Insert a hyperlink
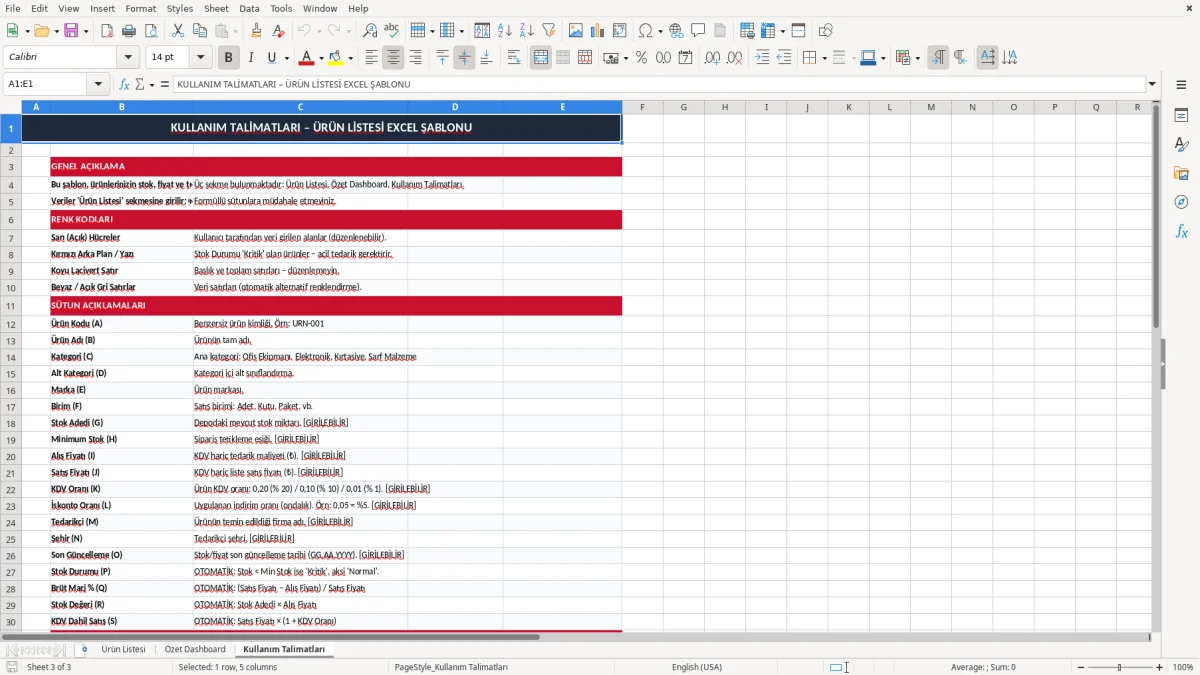 677,31
